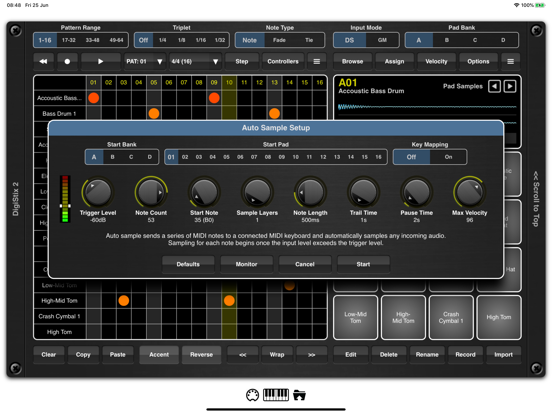Click the orange note on High-Mid Tom step 03
Screen dimensions: 552x414
(124, 301)
